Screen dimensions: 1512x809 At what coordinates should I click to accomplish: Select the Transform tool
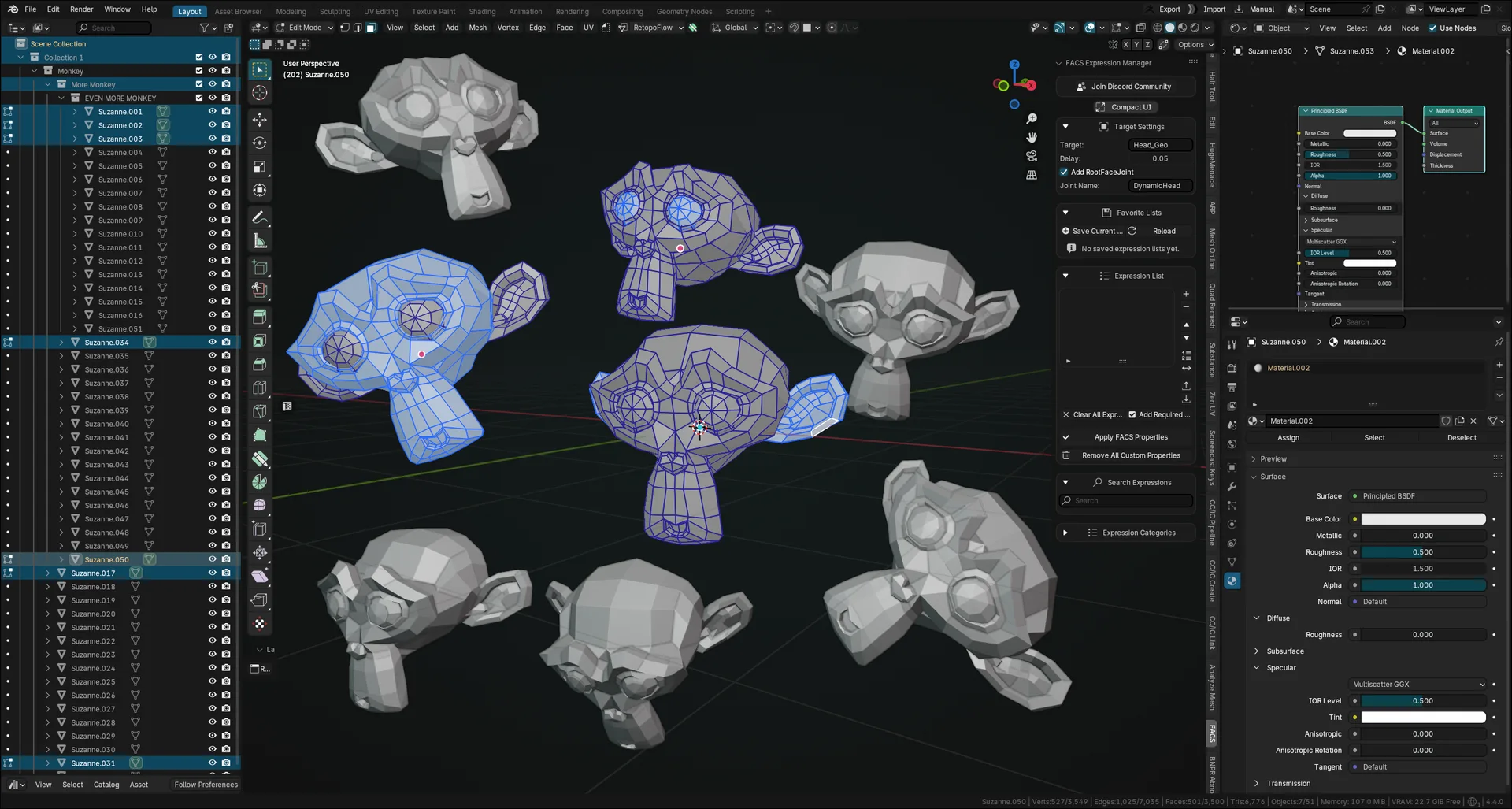[x=260, y=191]
